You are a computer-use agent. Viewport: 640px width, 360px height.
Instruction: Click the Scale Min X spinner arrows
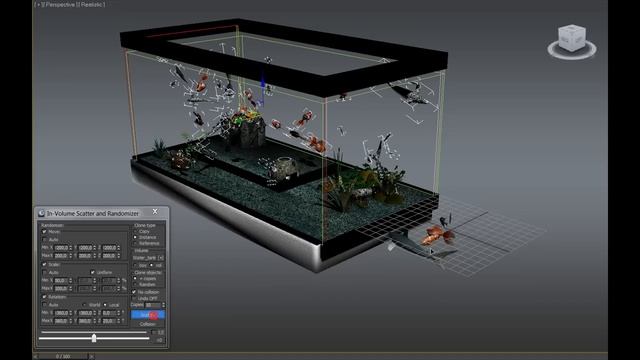(x=71, y=280)
